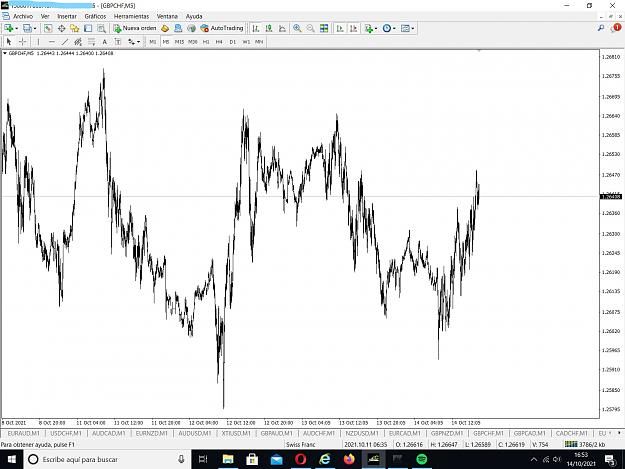The width and height of the screenshot is (625, 469).
Task: Switch to the GBPNZD,M1 chart tab
Action: point(447,433)
